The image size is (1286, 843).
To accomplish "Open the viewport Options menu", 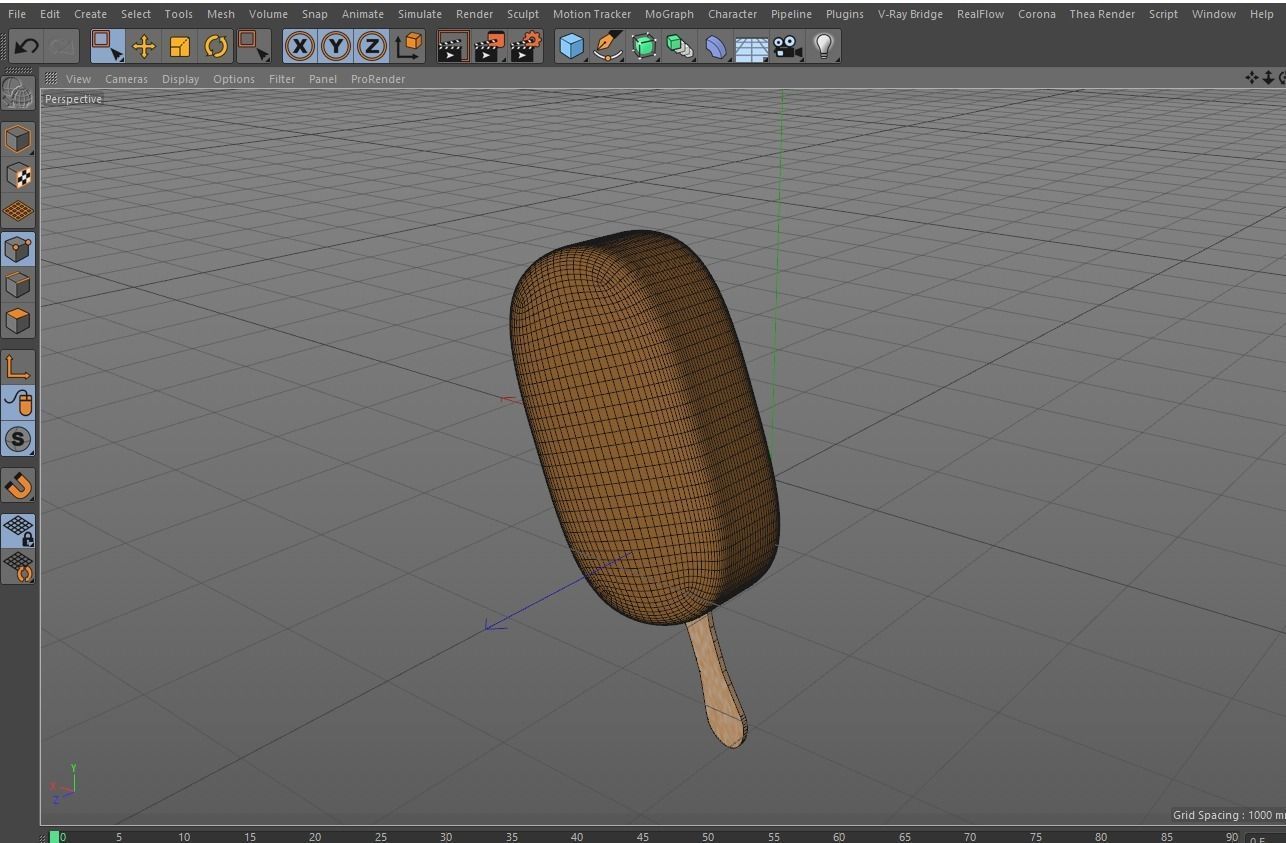I will click(234, 79).
